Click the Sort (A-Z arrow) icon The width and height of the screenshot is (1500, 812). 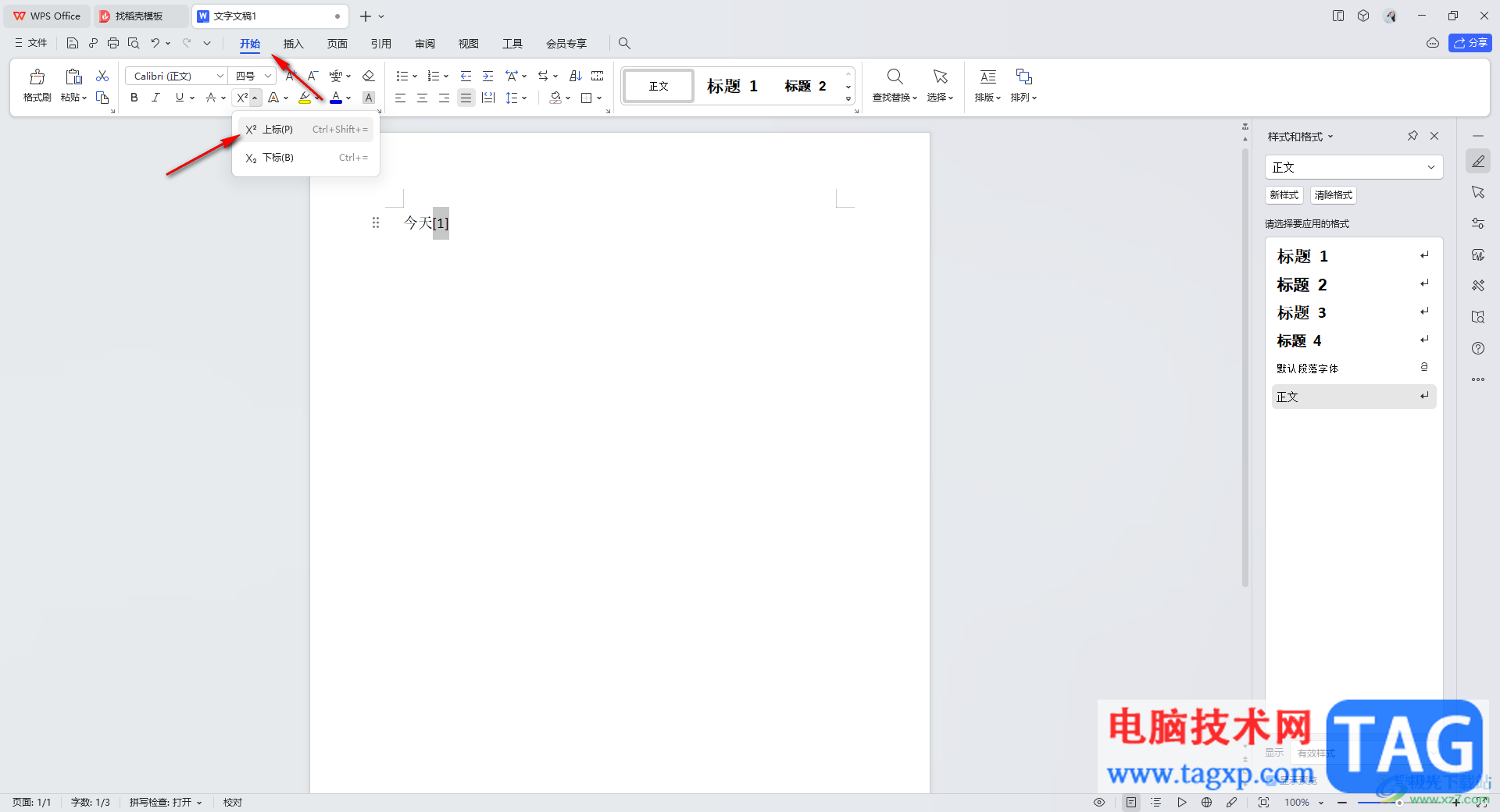tap(576, 76)
